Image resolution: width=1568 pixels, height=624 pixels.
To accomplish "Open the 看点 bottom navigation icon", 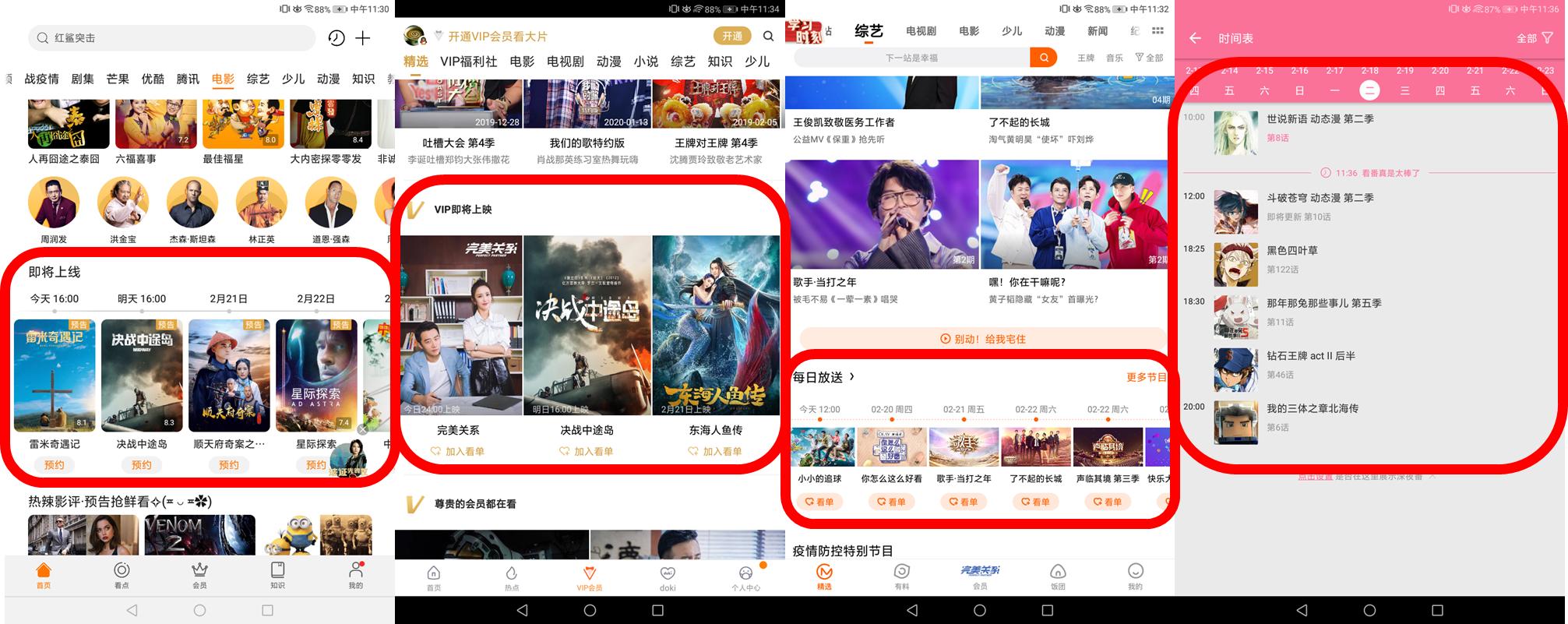I will [x=122, y=575].
